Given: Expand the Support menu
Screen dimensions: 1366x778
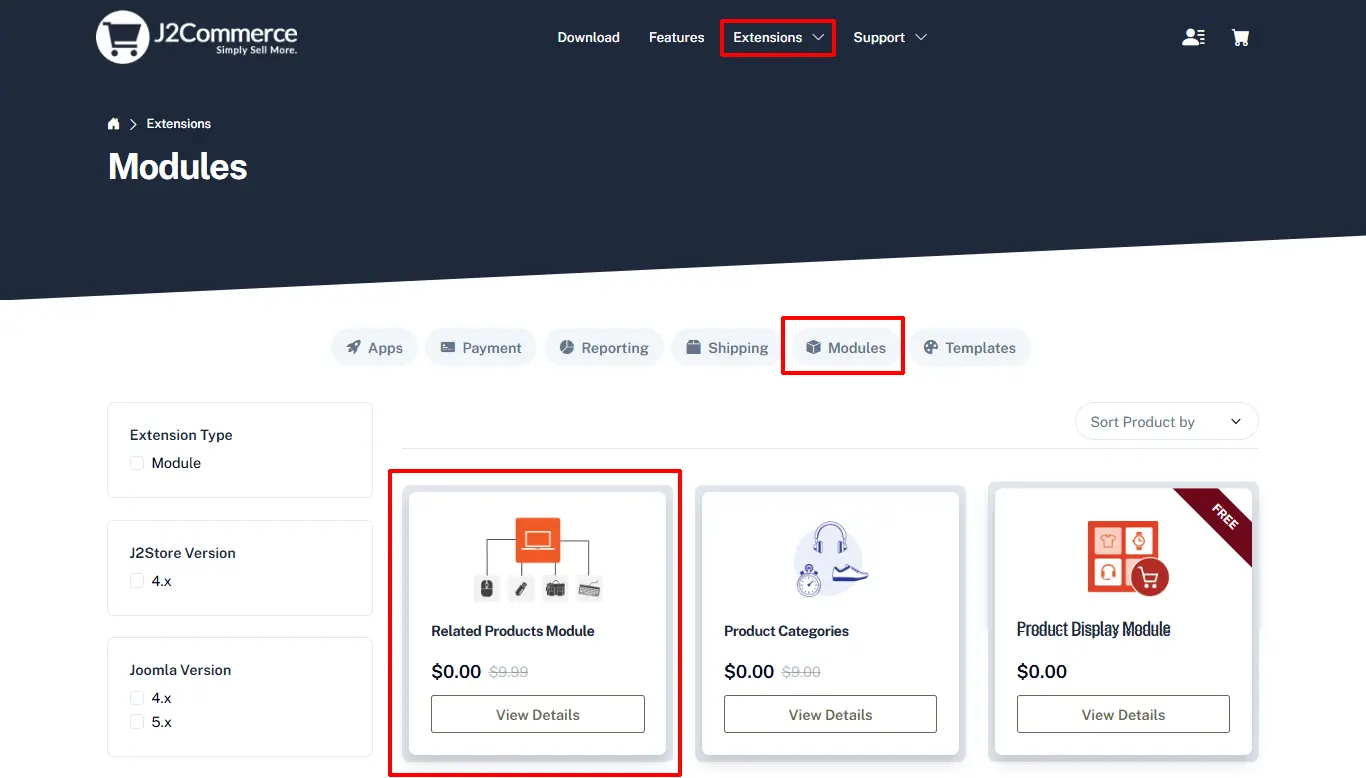Looking at the screenshot, I should pyautogui.click(x=890, y=38).
